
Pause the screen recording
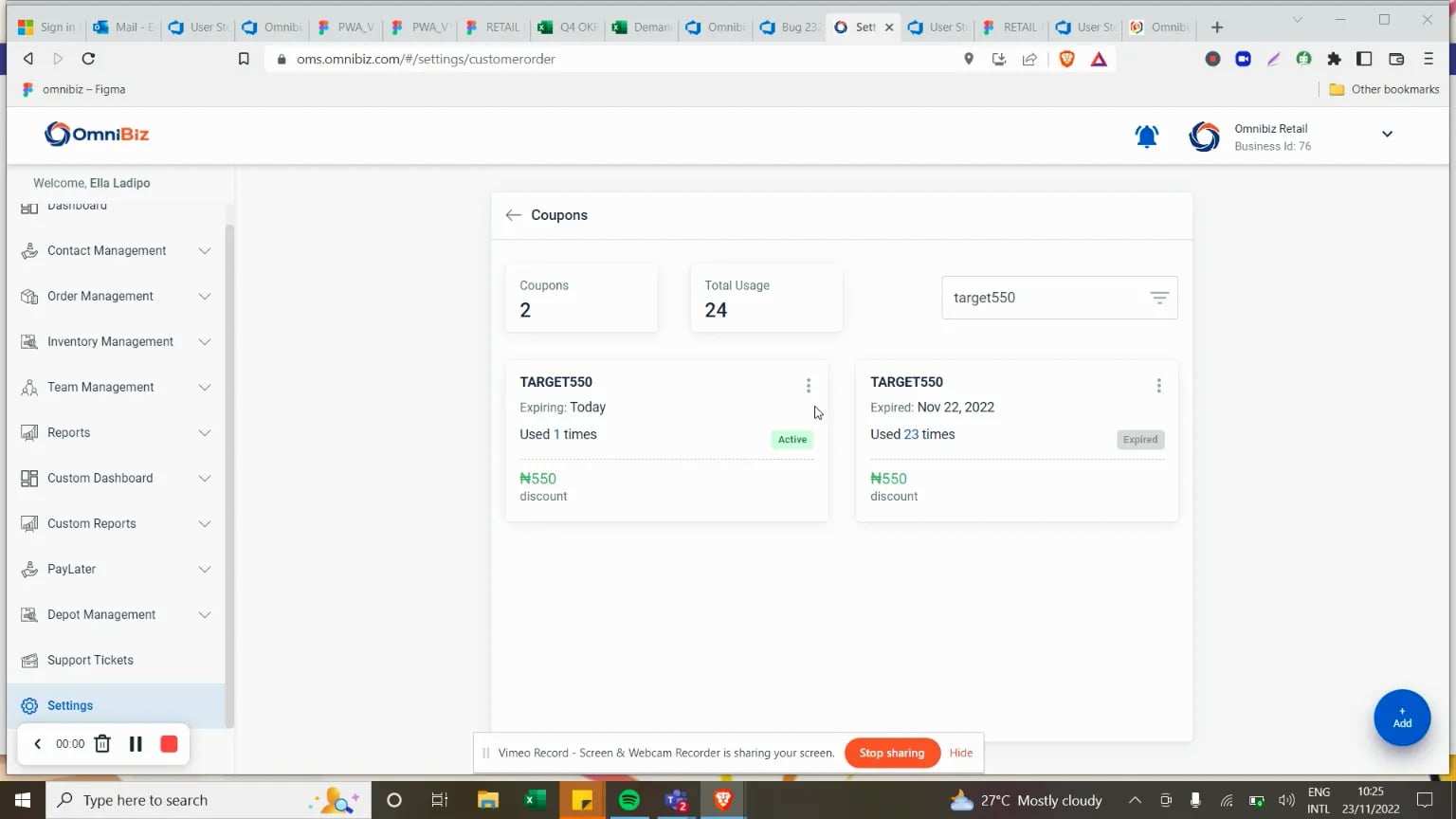[136, 744]
